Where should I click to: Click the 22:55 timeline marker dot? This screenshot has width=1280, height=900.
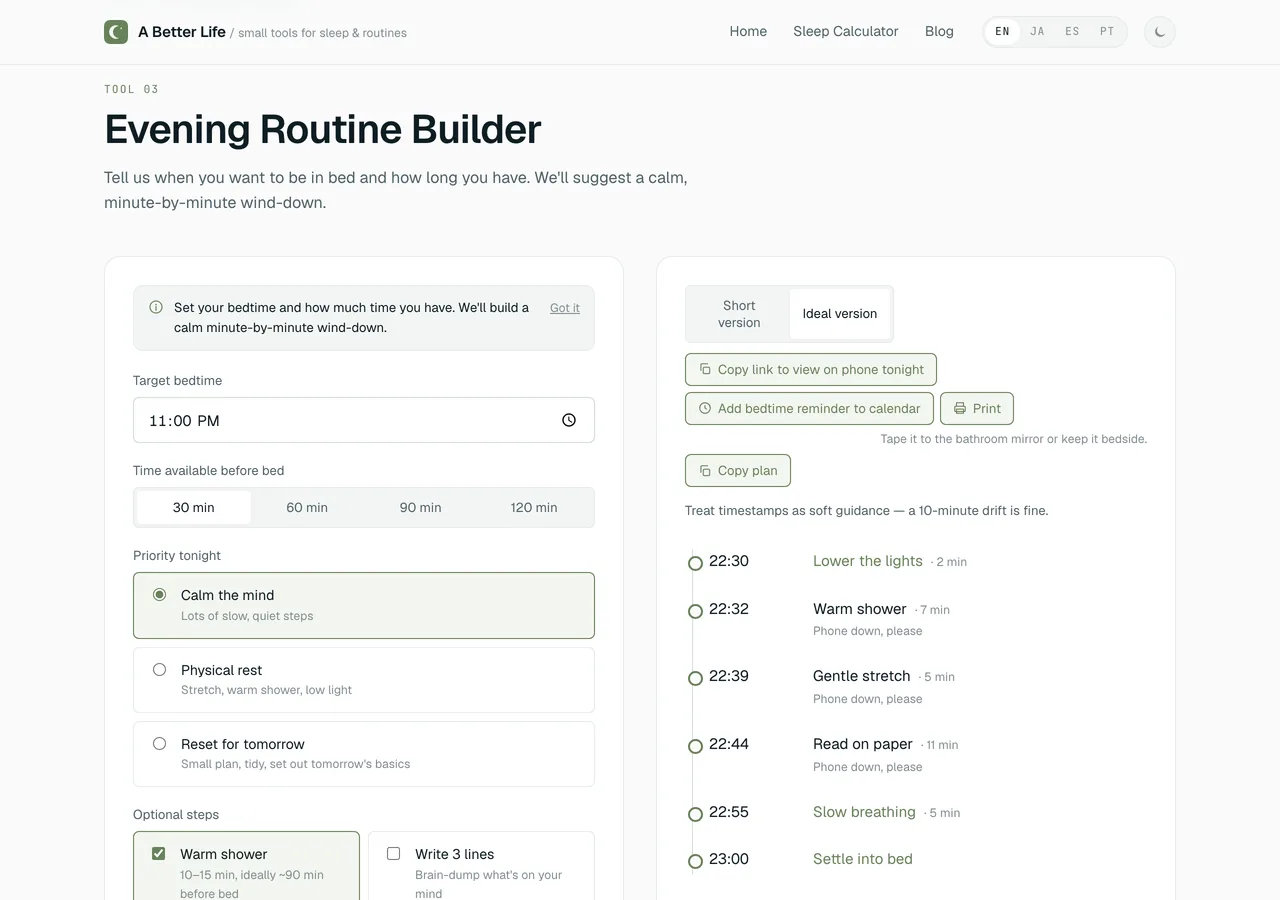(695, 814)
